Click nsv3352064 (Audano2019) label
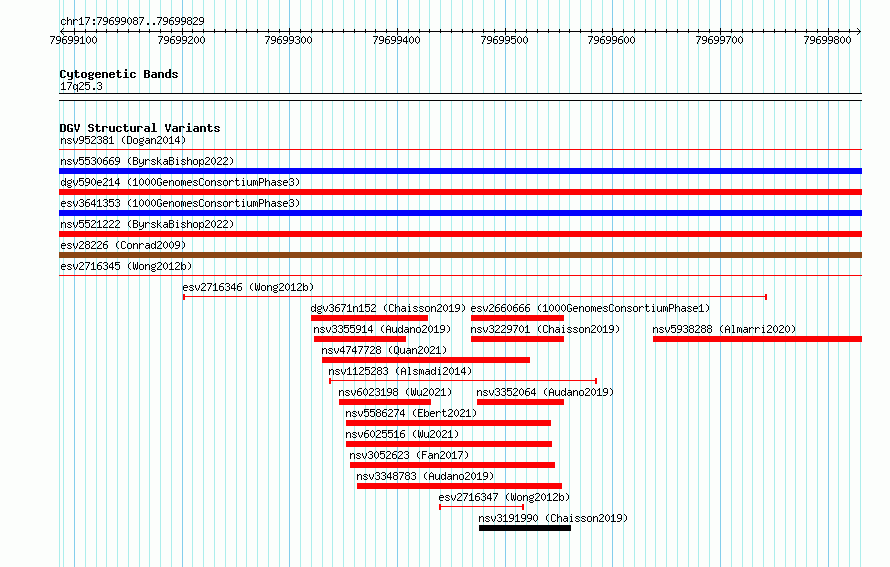890x567 pixels. point(545,392)
